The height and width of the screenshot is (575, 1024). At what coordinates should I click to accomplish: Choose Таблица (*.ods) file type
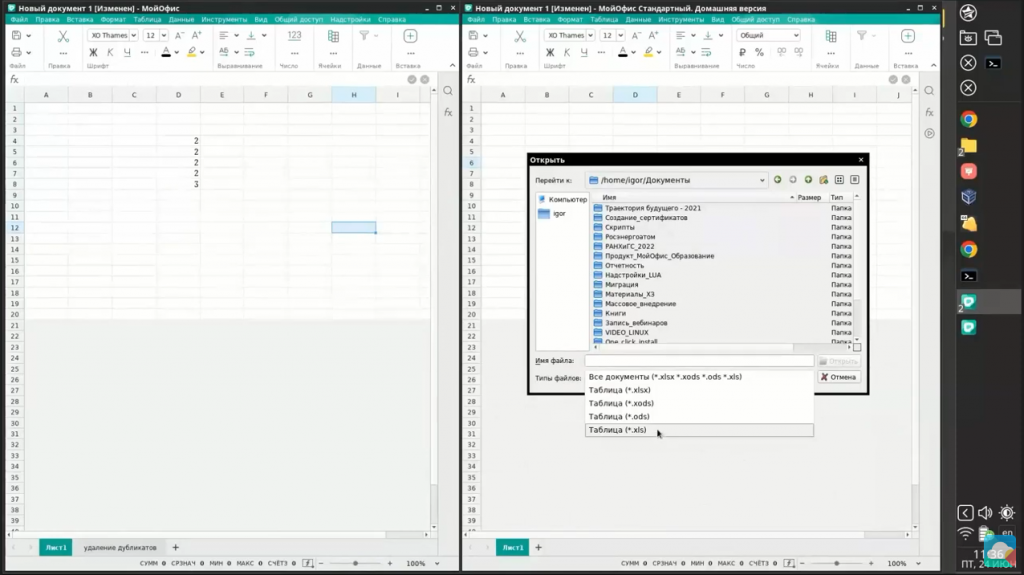coord(699,416)
